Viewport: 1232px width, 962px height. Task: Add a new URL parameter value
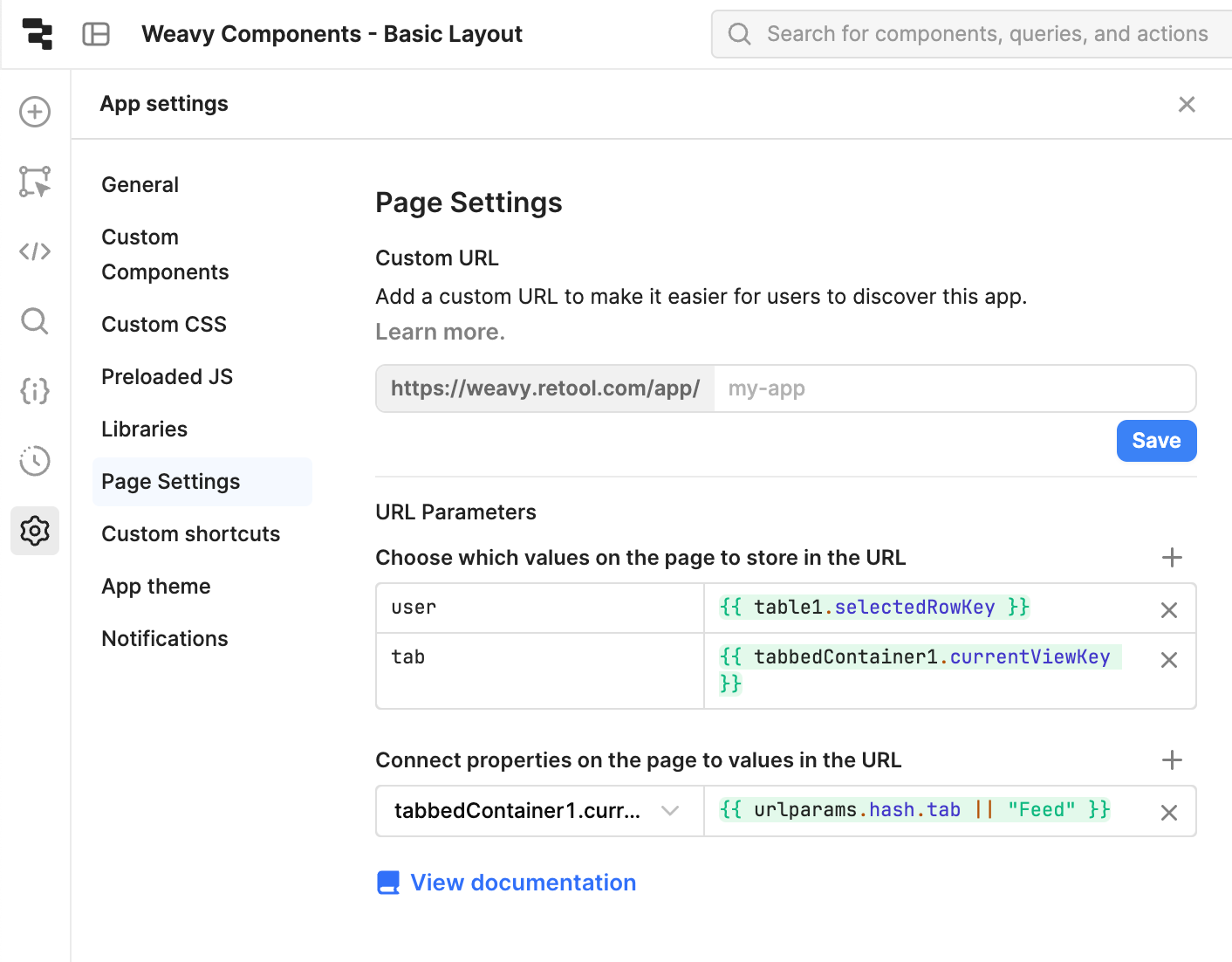[1172, 557]
